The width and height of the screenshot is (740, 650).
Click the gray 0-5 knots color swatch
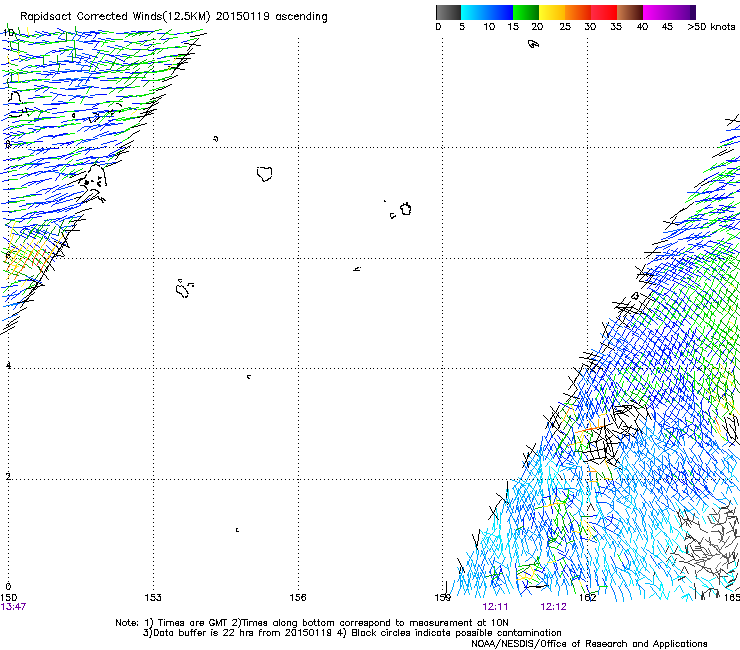(449, 12)
